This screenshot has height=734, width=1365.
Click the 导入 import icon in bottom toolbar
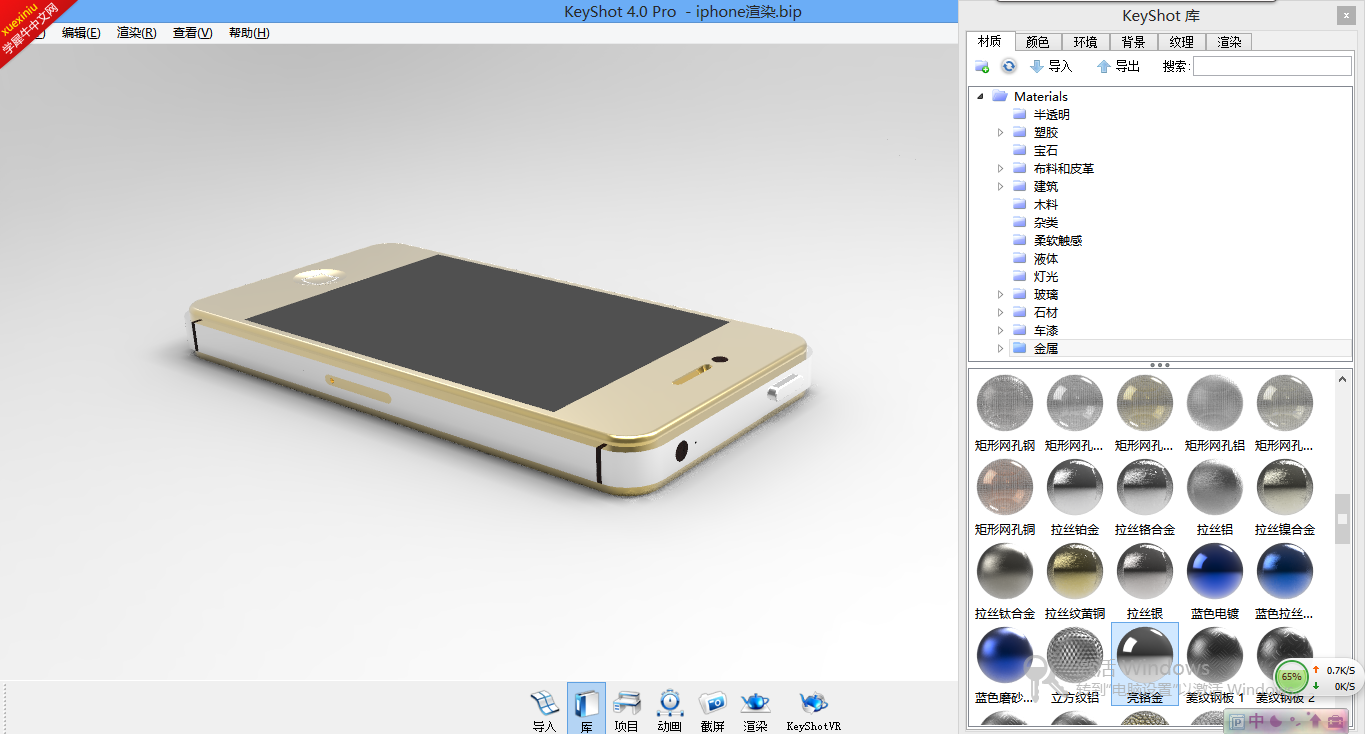544,709
